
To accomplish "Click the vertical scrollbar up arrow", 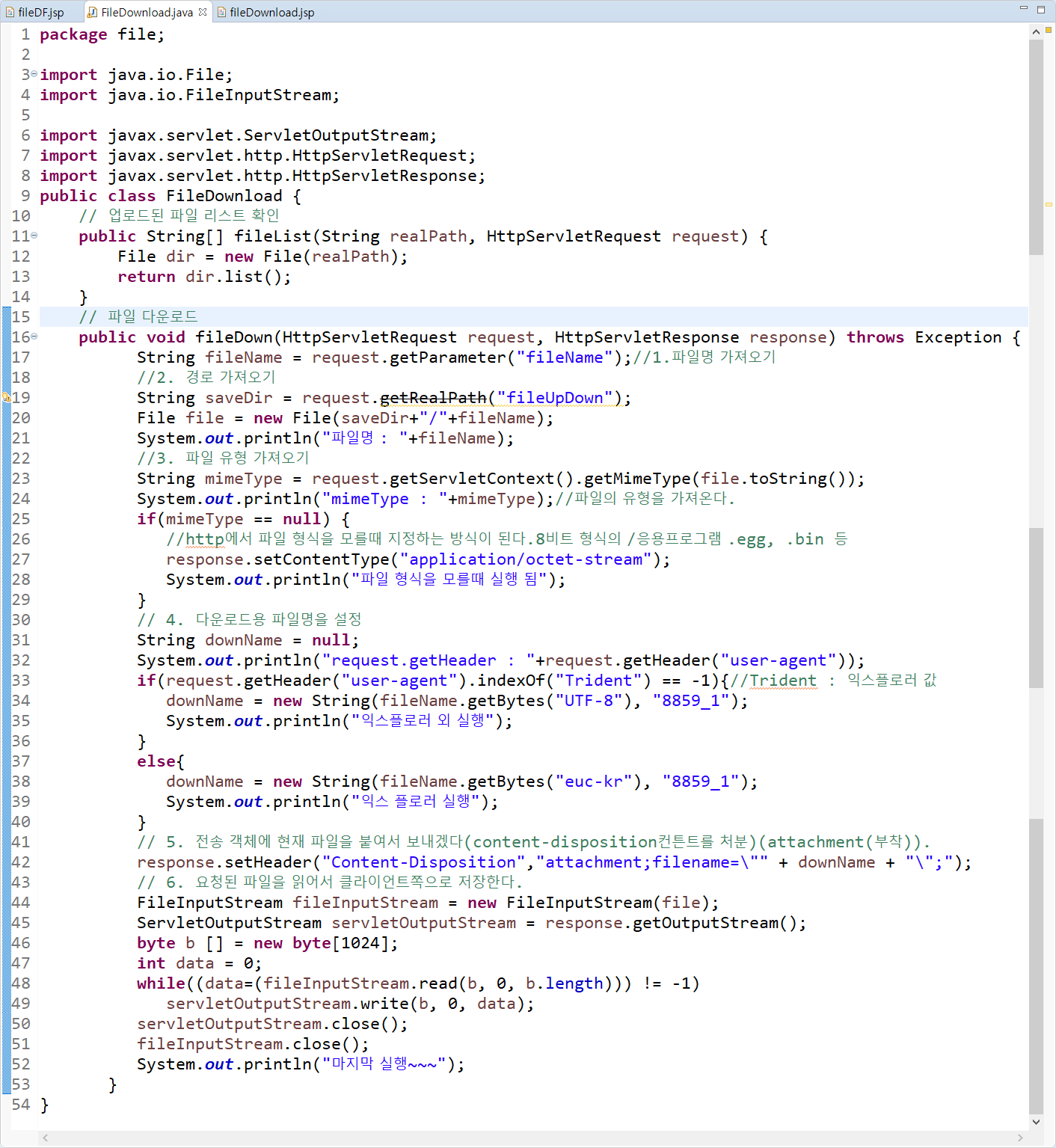I will pos(1036,31).
